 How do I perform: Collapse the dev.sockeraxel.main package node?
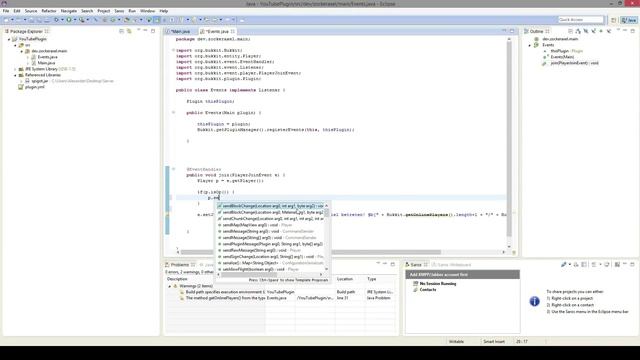click(22, 51)
